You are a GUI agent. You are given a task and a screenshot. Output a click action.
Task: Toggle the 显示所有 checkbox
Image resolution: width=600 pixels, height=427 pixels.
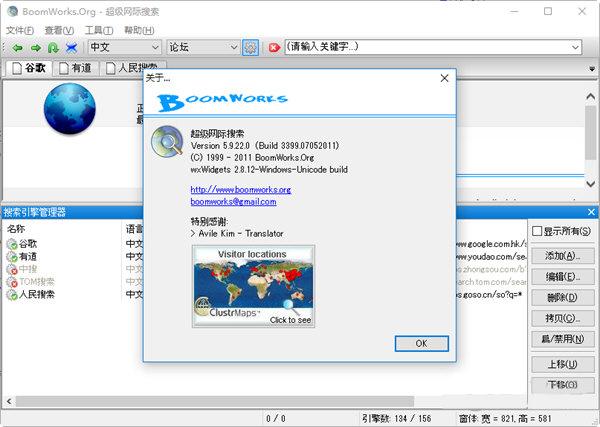(x=537, y=231)
